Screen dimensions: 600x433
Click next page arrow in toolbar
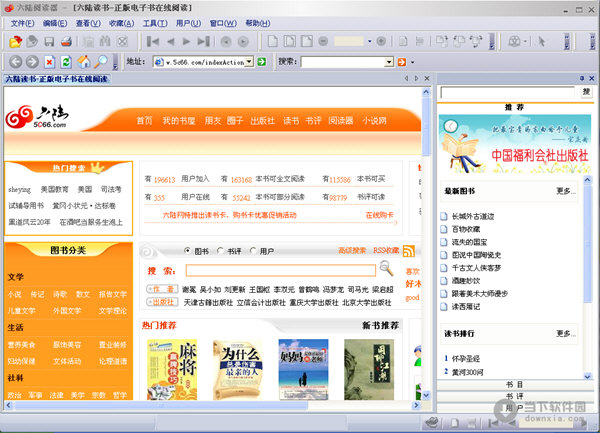[x=186, y=41]
